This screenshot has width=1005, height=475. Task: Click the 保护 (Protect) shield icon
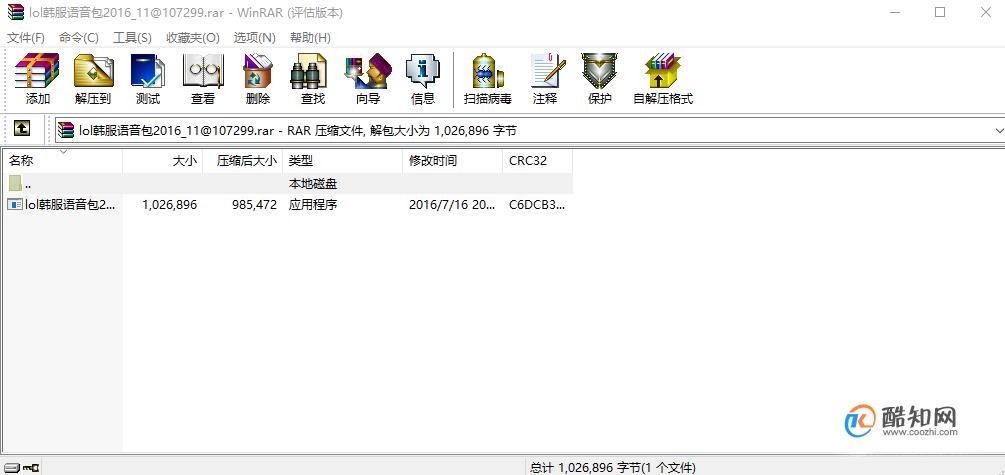coord(599,71)
